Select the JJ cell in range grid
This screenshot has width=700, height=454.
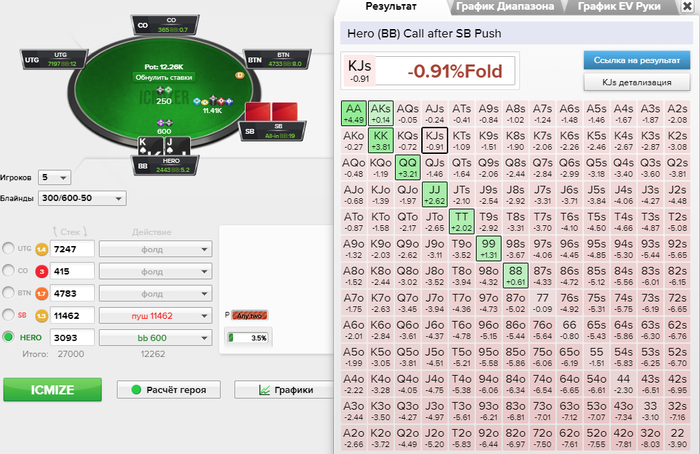tap(434, 194)
